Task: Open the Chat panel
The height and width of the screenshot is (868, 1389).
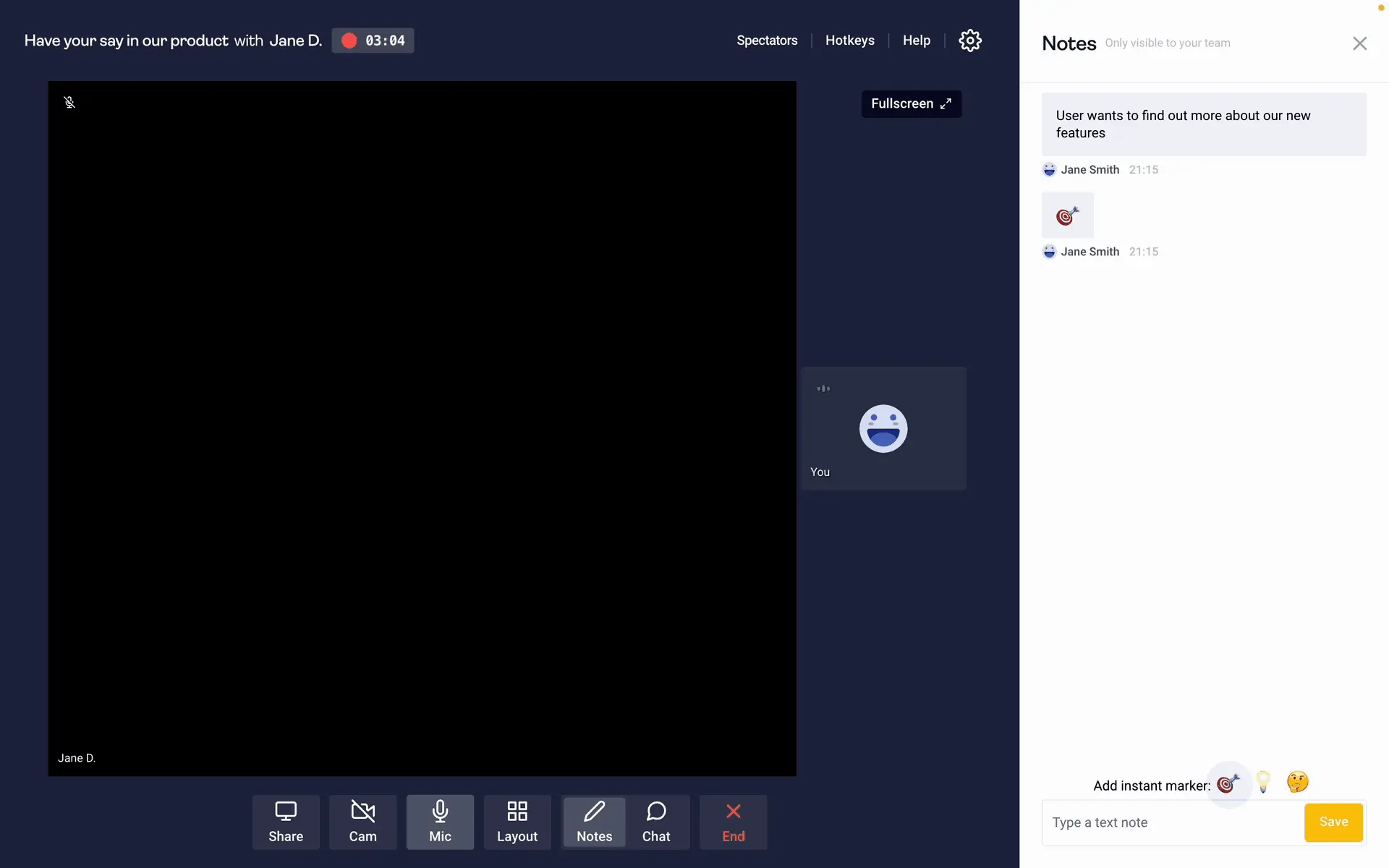Action: 656,822
